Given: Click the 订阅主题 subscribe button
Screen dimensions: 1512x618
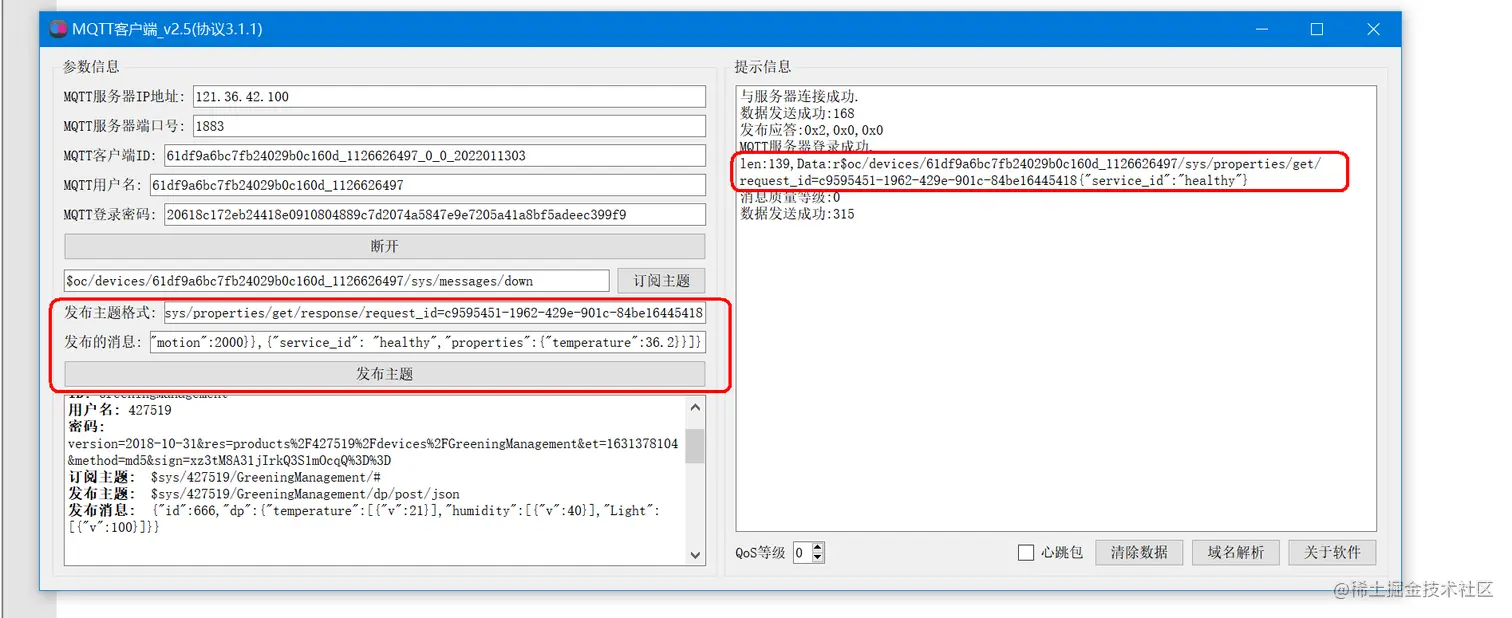Looking at the screenshot, I should pos(661,281).
